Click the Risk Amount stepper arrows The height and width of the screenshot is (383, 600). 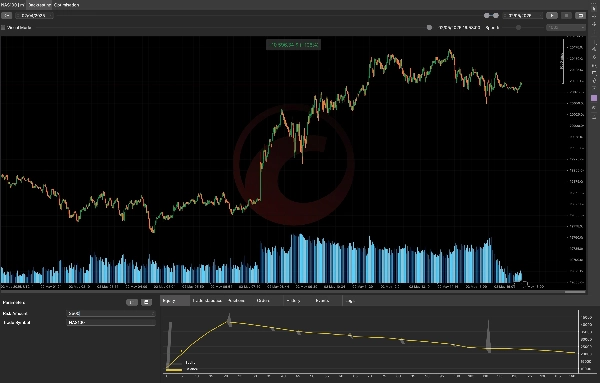(x=153, y=313)
